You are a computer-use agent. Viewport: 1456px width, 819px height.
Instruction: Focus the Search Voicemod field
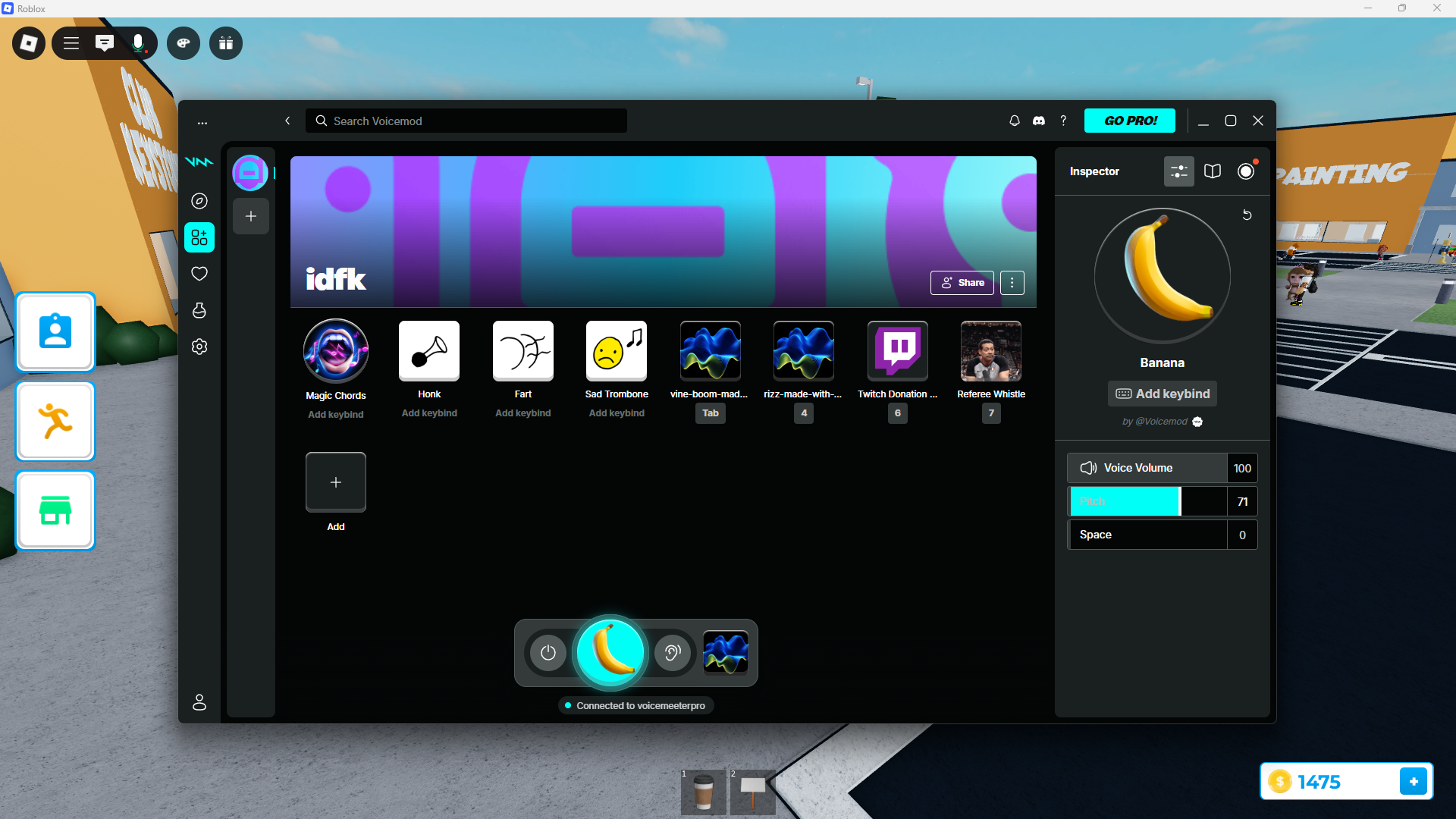click(x=466, y=121)
